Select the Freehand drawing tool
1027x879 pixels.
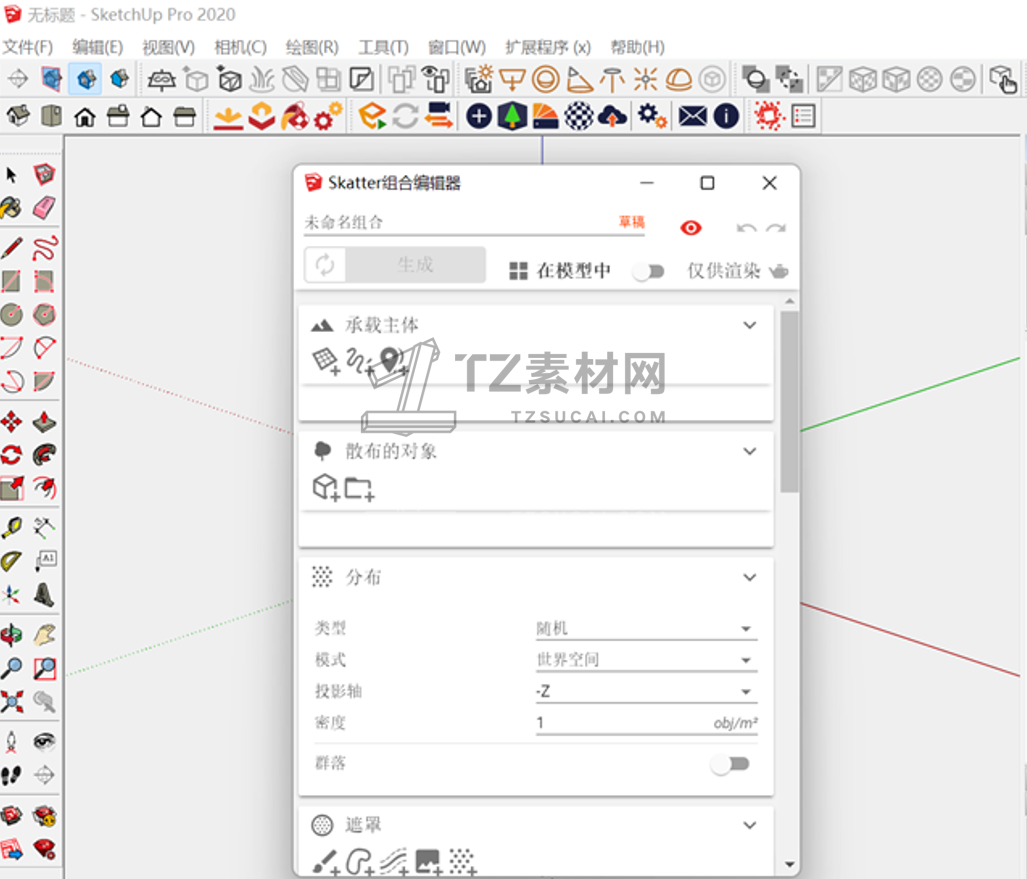point(45,248)
